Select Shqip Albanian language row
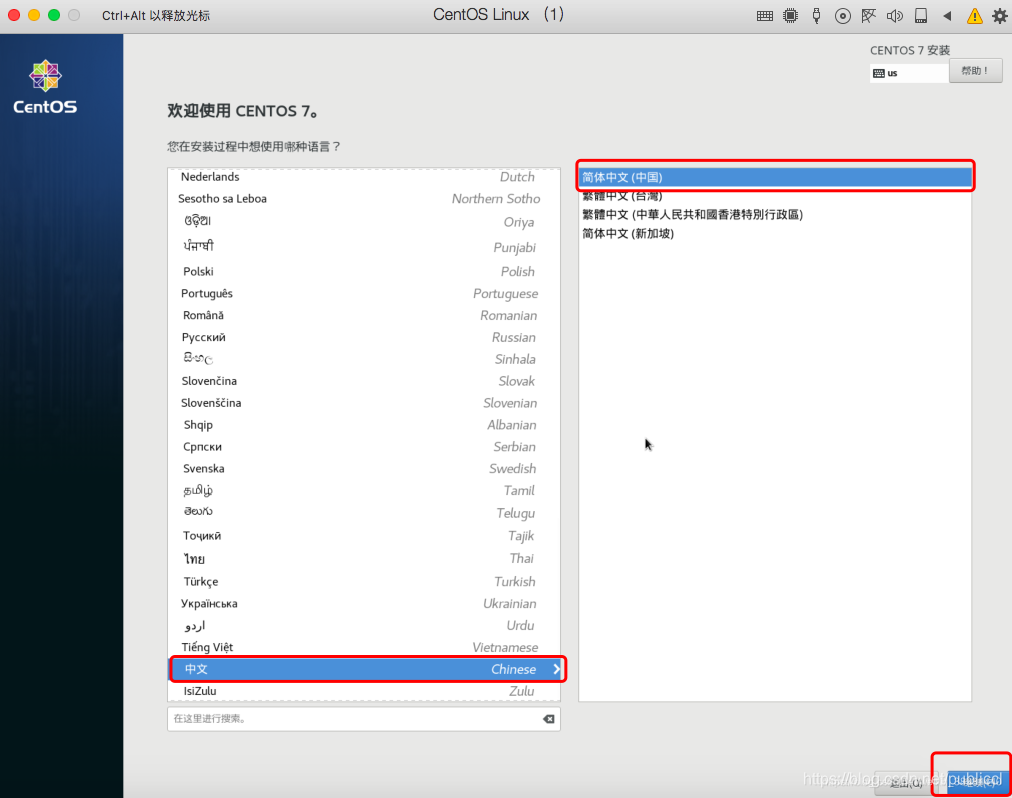 pyautogui.click(x=364, y=424)
